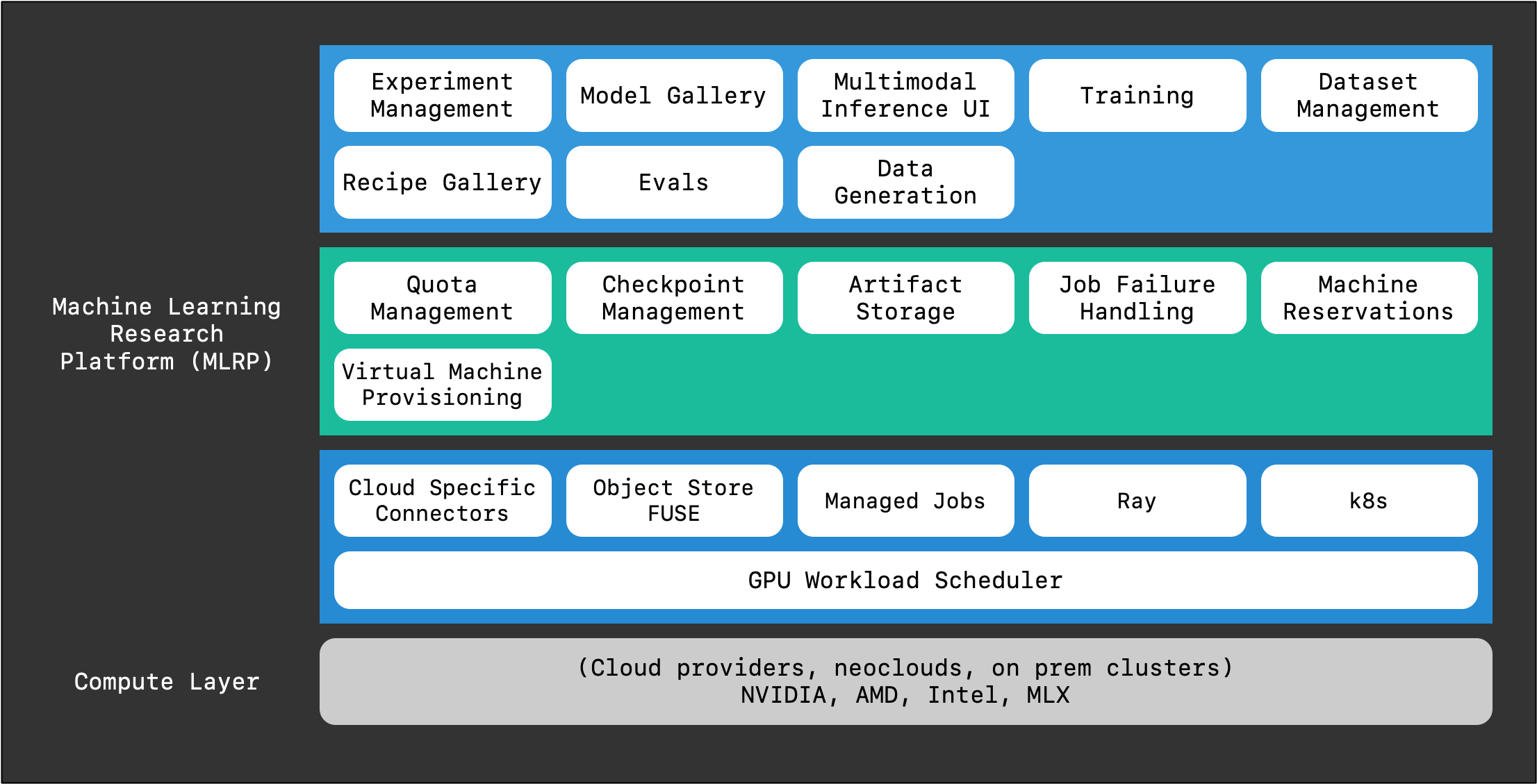Click the Evals box
This screenshot has width=1537, height=784.
pos(673,182)
